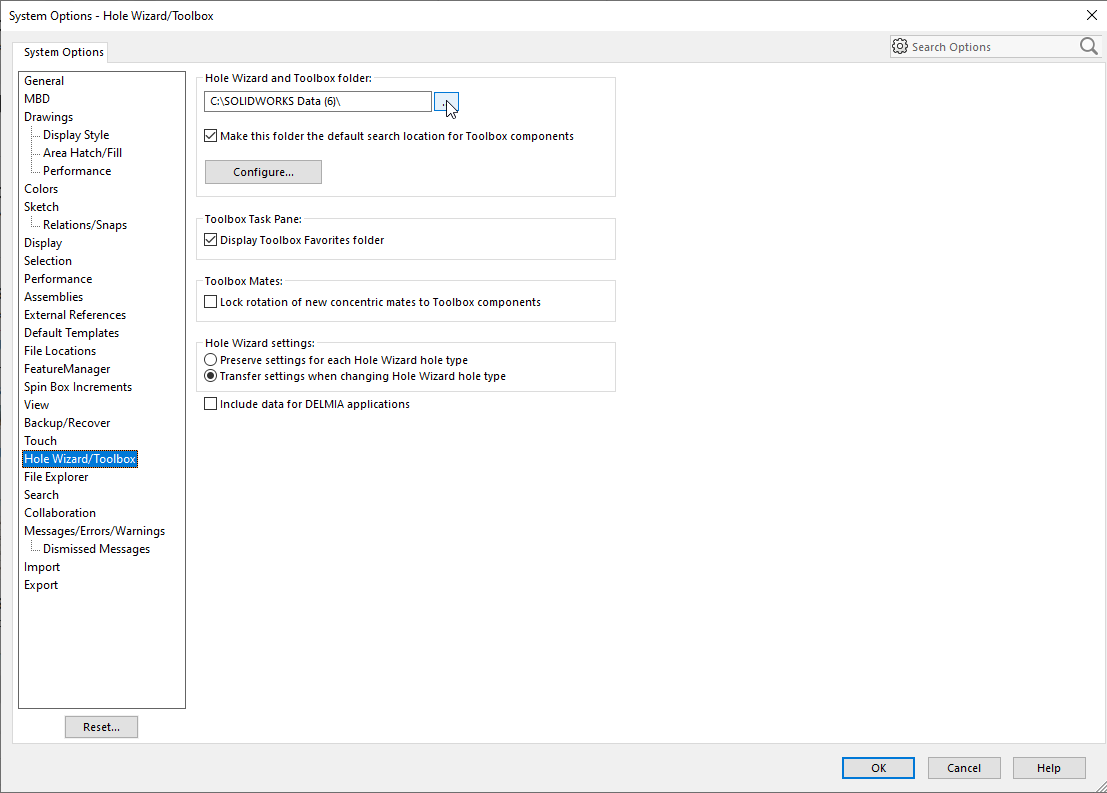The height and width of the screenshot is (793, 1107).
Task: Enable Lock rotation of new concentric mates
Action: click(x=211, y=302)
